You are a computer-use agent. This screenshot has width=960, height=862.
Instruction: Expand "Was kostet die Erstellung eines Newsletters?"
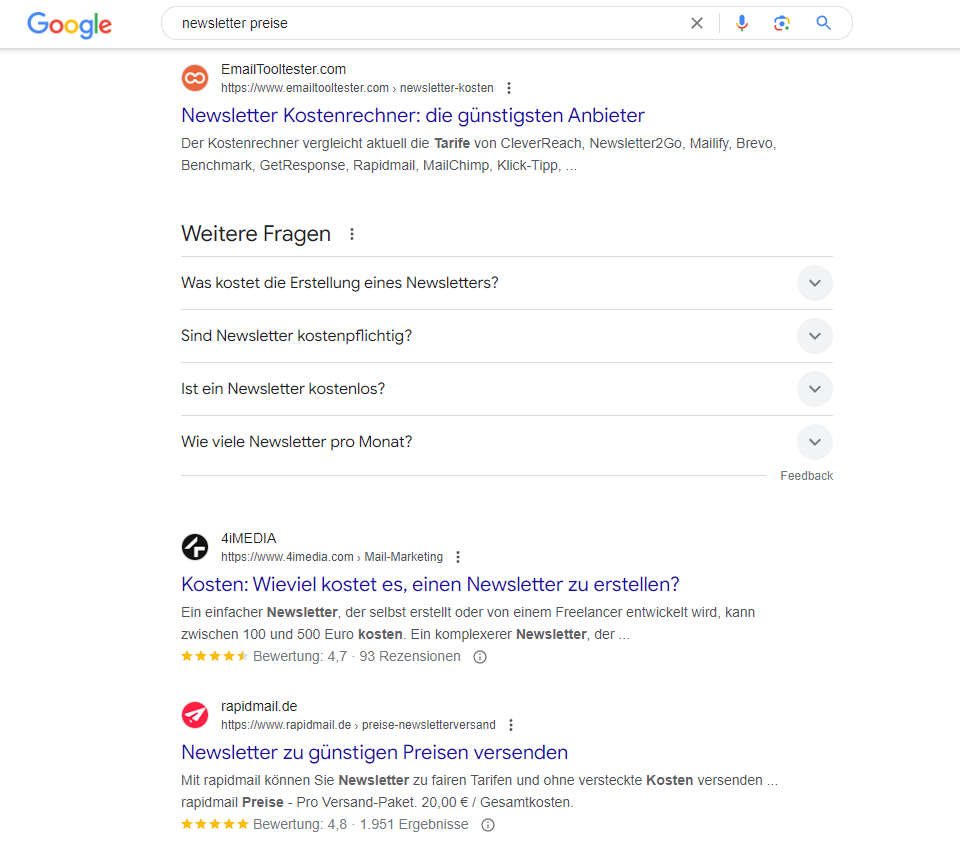click(814, 283)
